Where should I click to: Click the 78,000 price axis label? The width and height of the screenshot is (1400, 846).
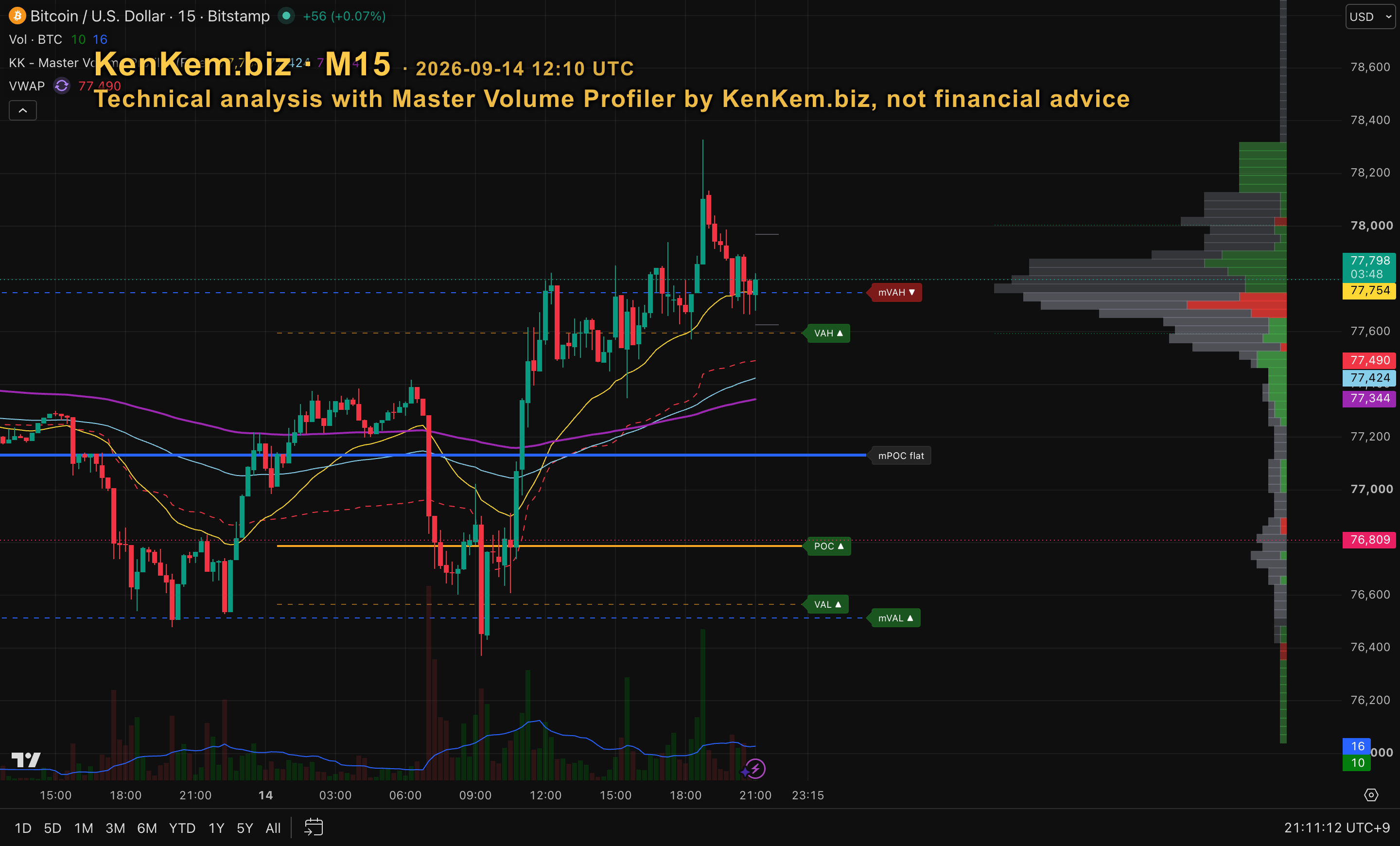[x=1372, y=226]
